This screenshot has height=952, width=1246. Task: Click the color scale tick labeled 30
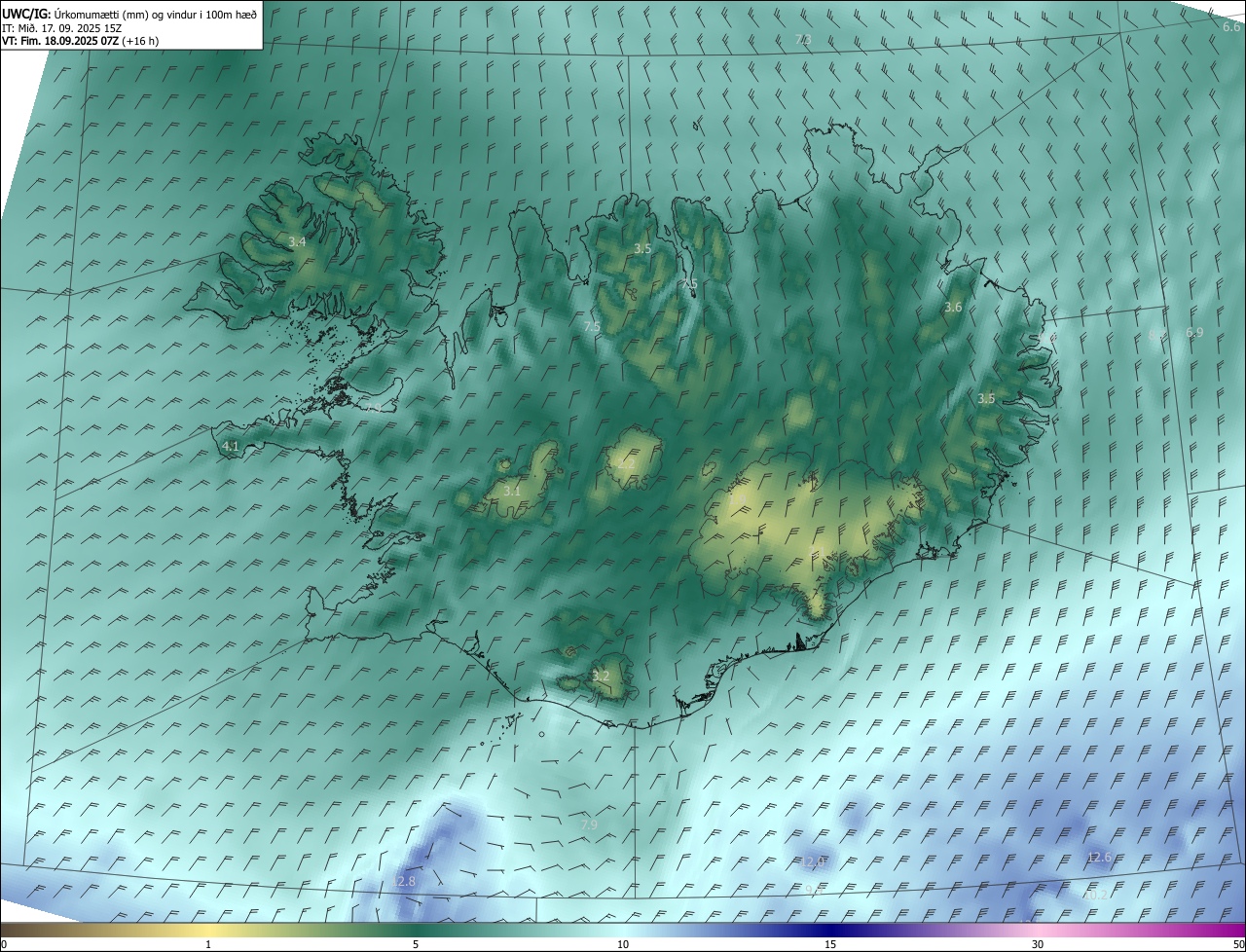[1038, 945]
